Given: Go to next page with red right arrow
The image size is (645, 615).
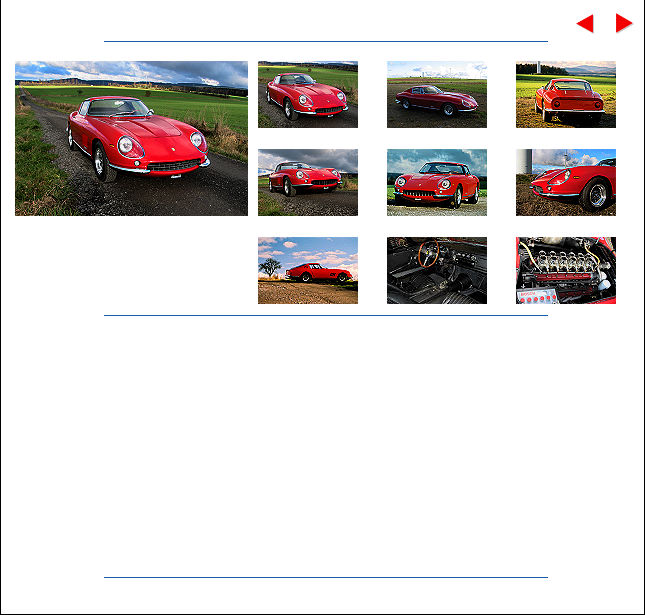Looking at the screenshot, I should coord(624,23).
